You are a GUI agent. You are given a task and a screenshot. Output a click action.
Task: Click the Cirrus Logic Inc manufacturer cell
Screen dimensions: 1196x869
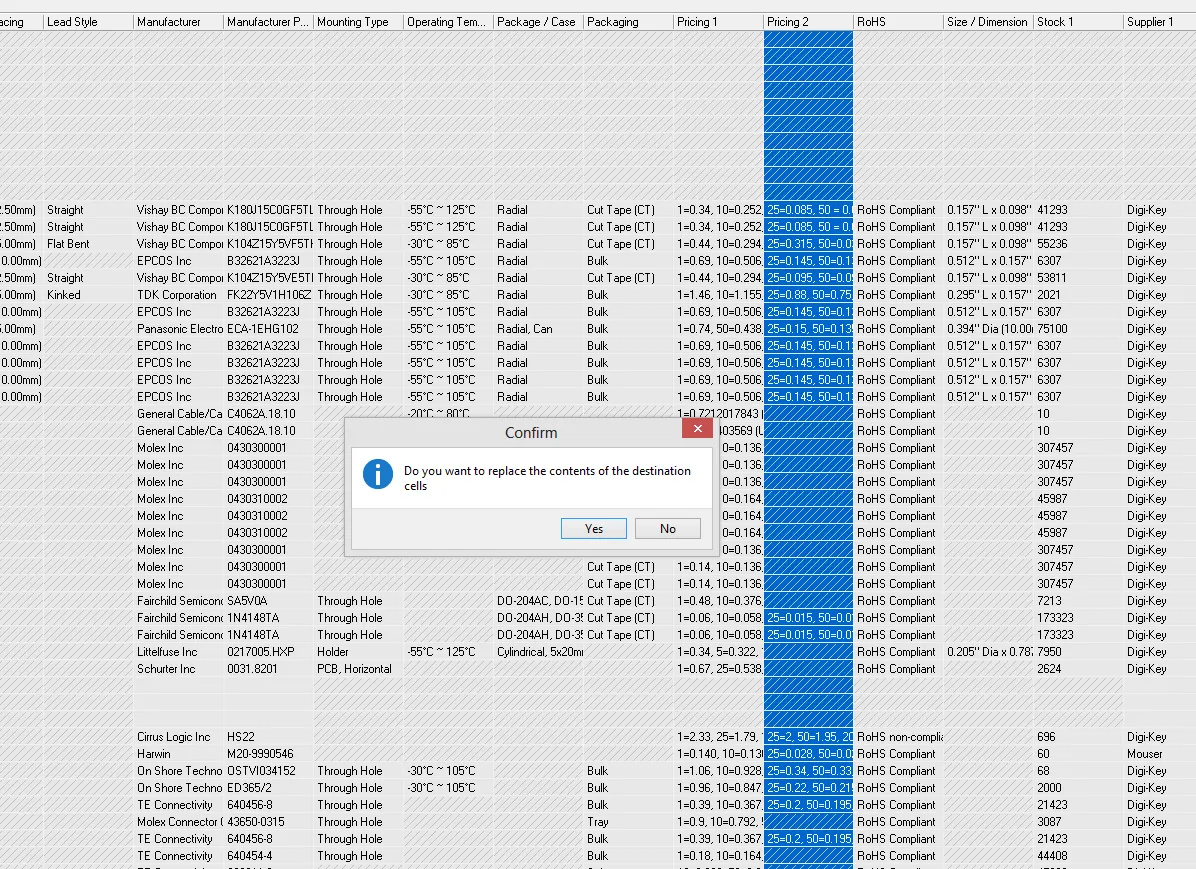pos(177,737)
